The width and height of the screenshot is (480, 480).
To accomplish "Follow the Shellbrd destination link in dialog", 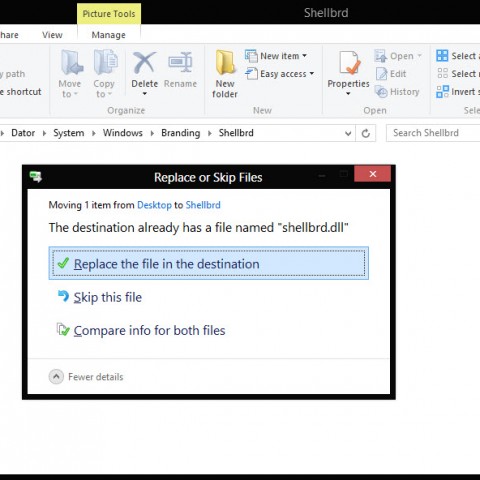I will tap(203, 205).
